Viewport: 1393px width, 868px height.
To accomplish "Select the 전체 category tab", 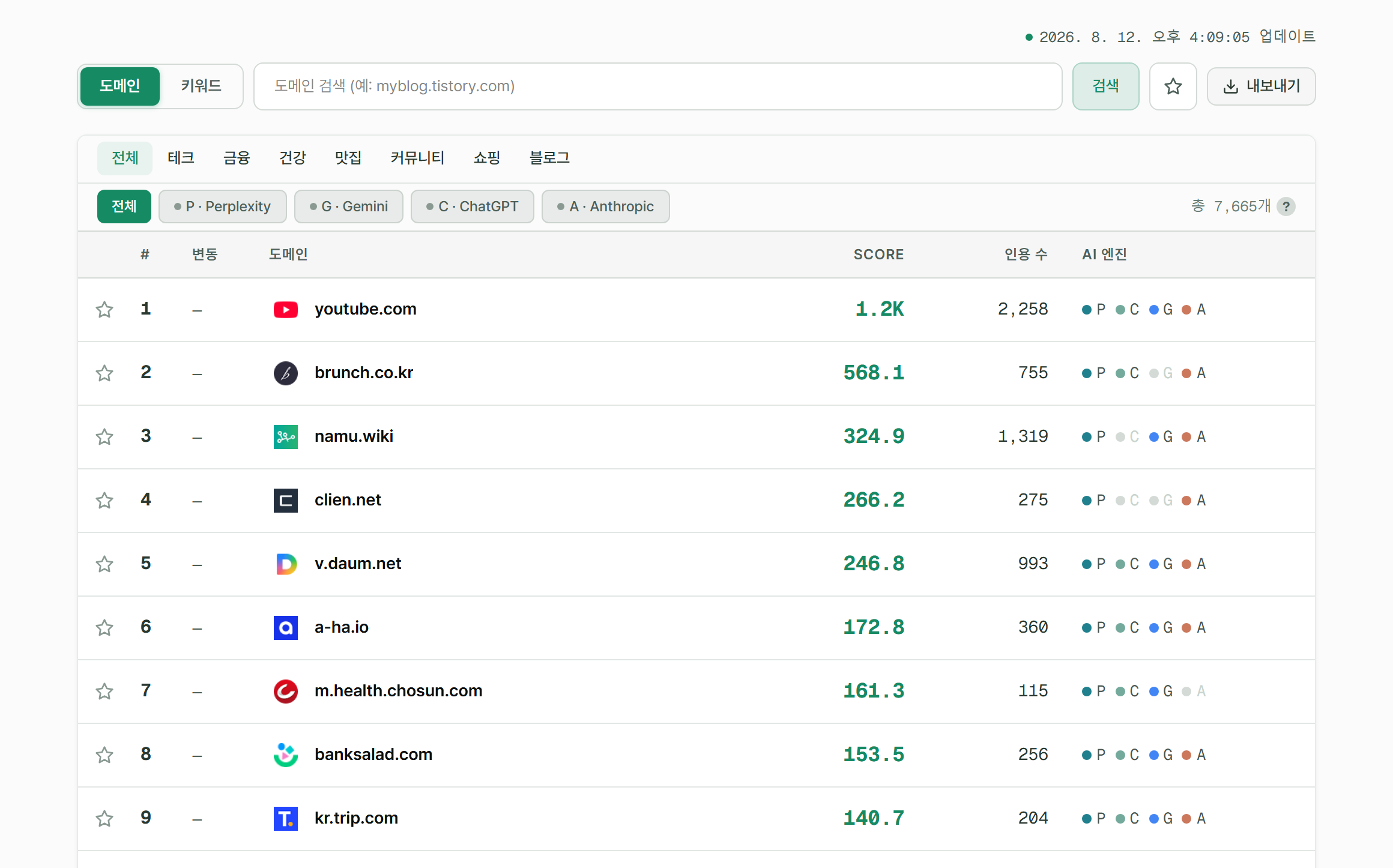I will [125, 158].
